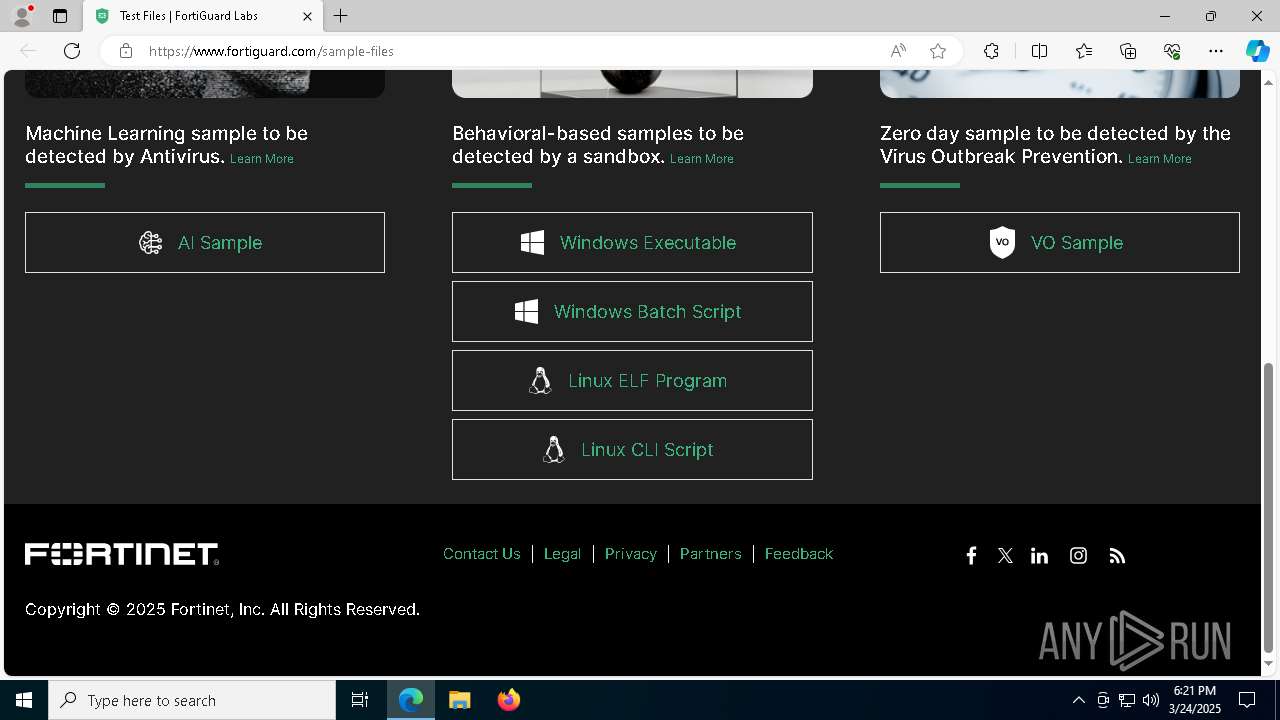Image resolution: width=1280 pixels, height=720 pixels.
Task: Select the Test Files FortiGuard Labs tab
Action: (202, 16)
